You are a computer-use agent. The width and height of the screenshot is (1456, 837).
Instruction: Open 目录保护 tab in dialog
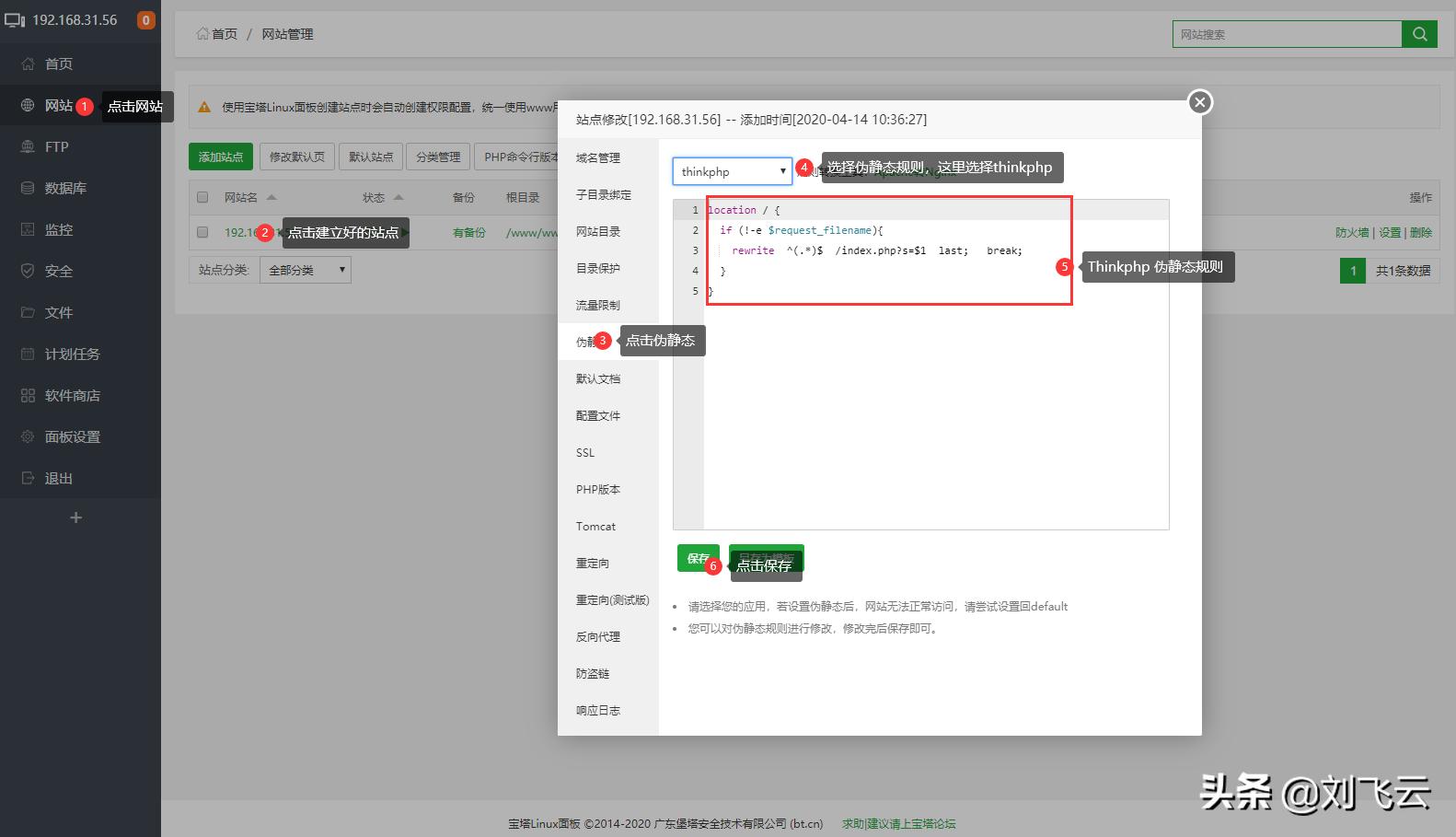598,268
